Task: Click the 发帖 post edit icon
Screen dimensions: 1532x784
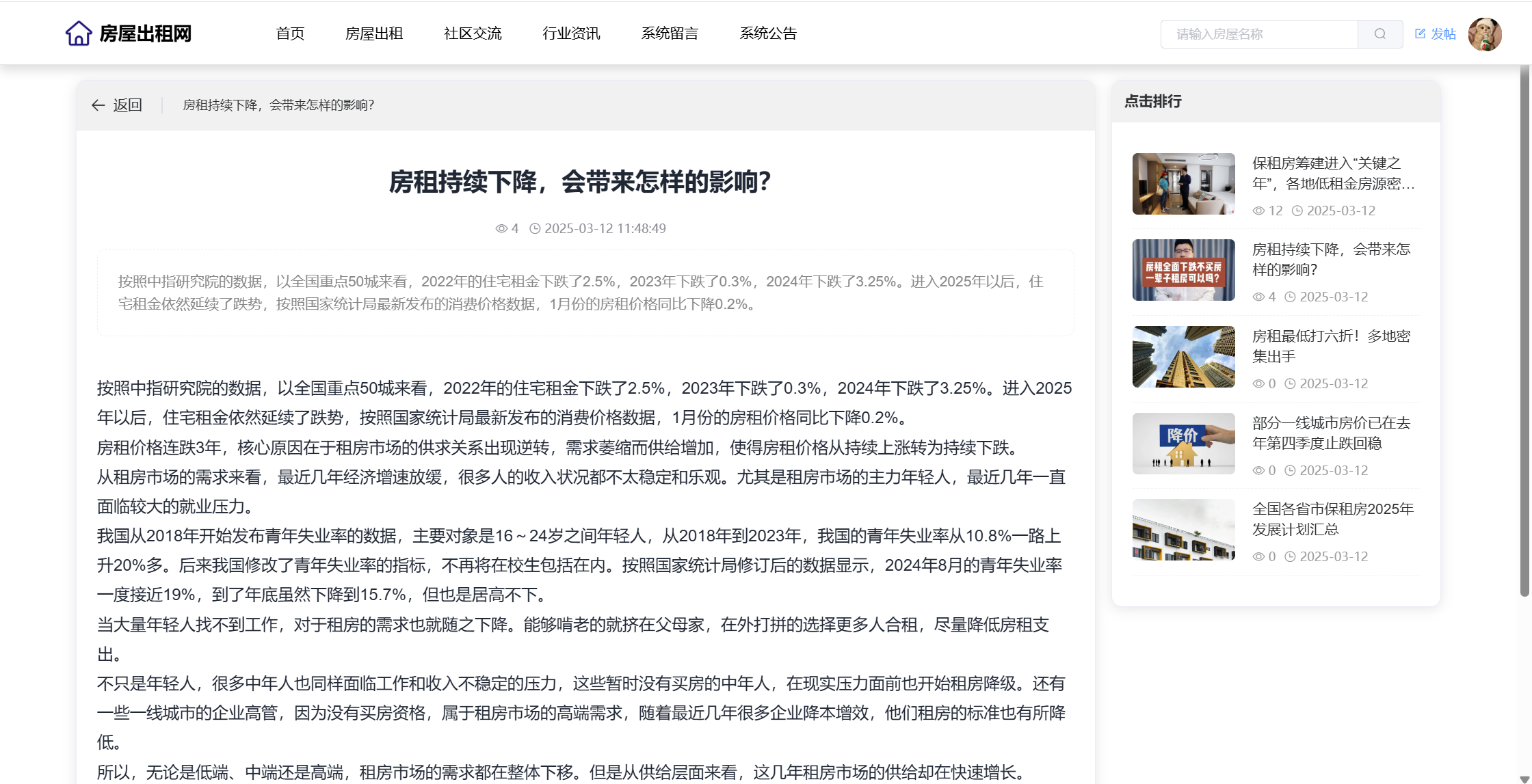Action: pos(1421,34)
